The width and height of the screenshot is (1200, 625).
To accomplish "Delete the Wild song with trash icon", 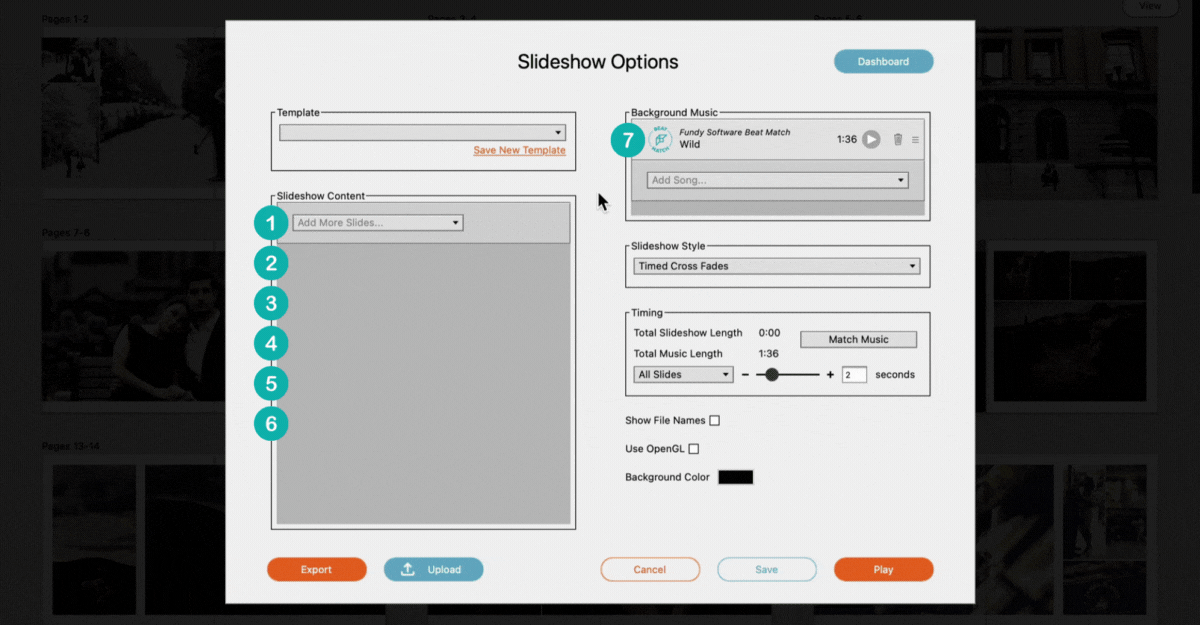I will [x=898, y=140].
